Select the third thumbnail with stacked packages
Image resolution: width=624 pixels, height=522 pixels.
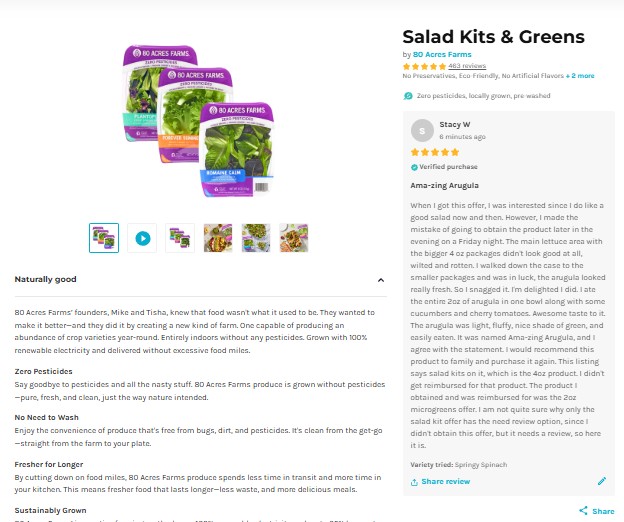[180, 238]
